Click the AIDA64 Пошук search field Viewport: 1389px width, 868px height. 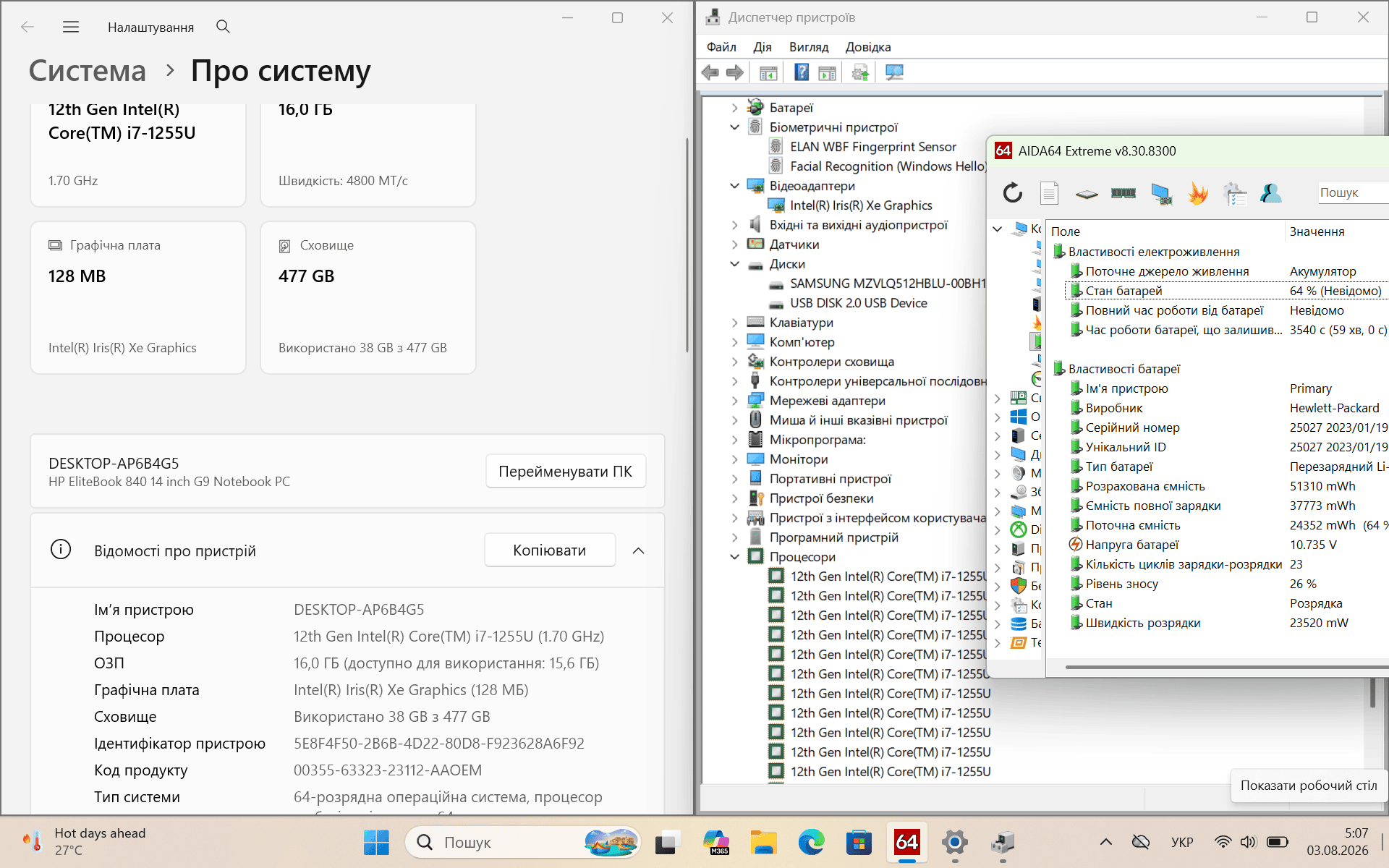[x=1352, y=192]
